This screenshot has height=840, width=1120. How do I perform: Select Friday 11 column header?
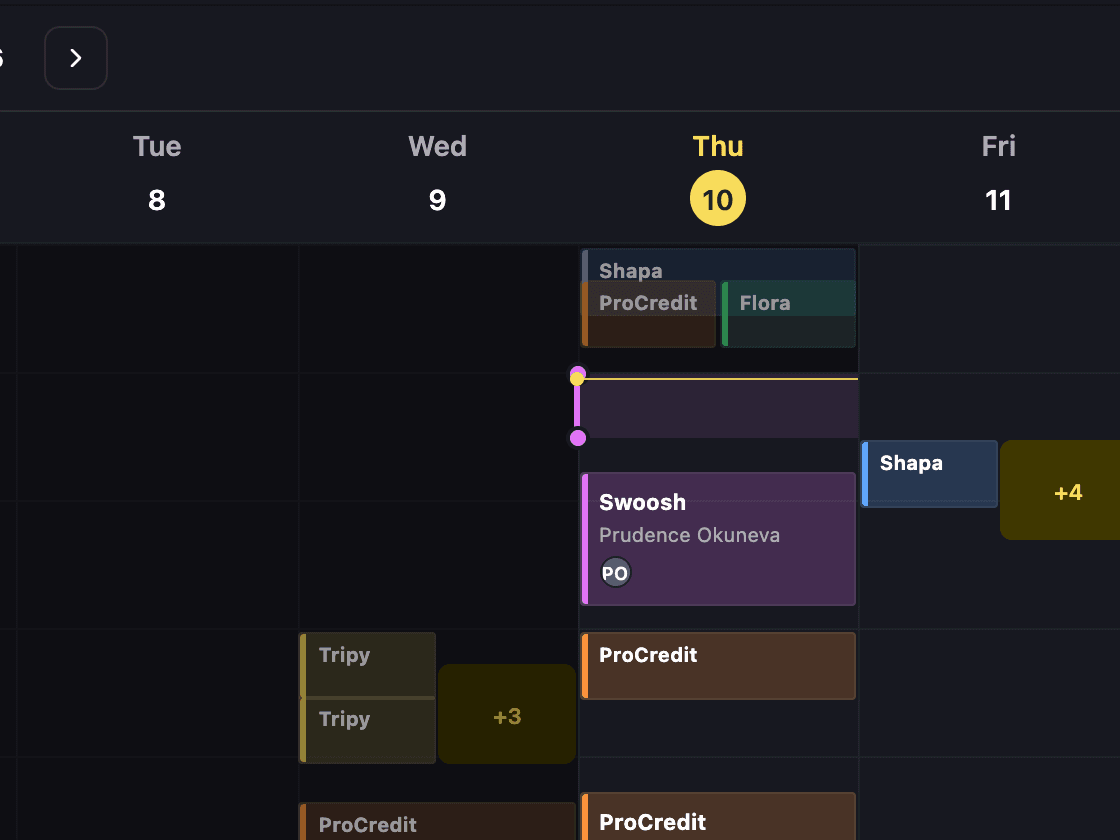point(998,174)
